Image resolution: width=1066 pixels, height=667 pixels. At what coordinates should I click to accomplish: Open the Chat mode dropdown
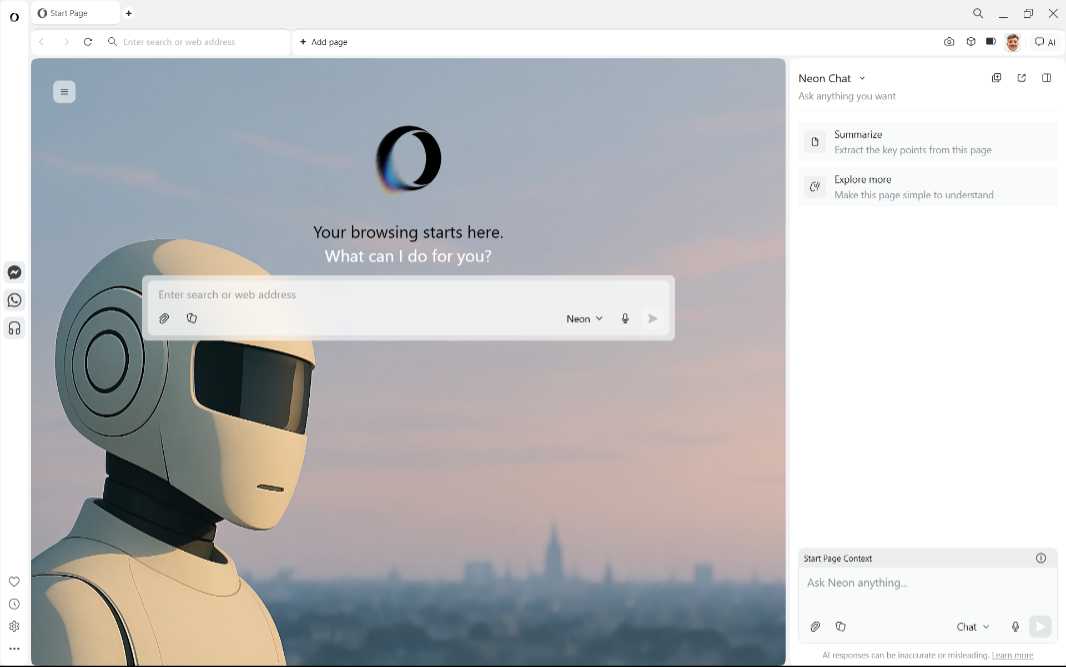(972, 627)
